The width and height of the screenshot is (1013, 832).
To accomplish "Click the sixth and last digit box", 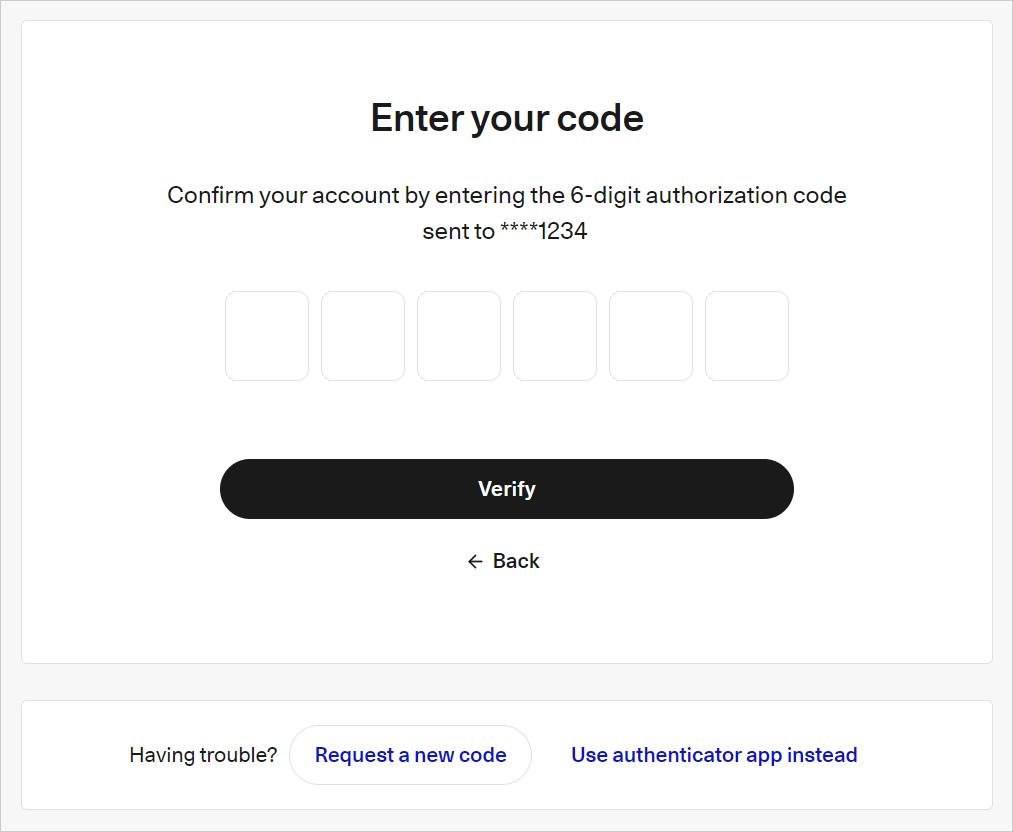I will pyautogui.click(x=747, y=336).
